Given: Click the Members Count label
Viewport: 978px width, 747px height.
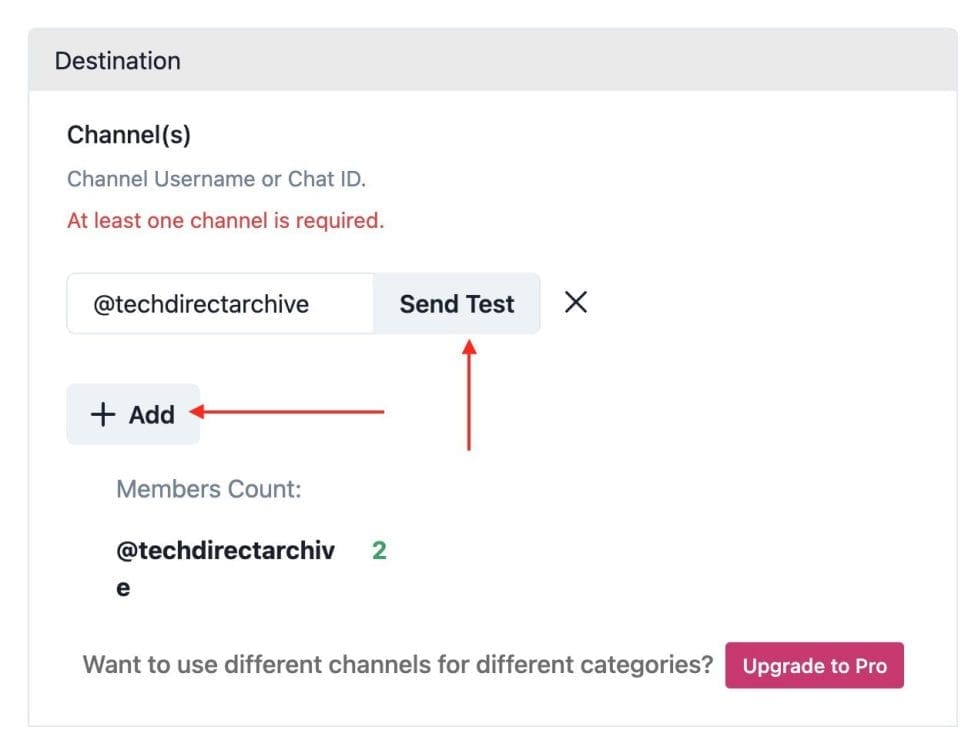Looking at the screenshot, I should (209, 489).
